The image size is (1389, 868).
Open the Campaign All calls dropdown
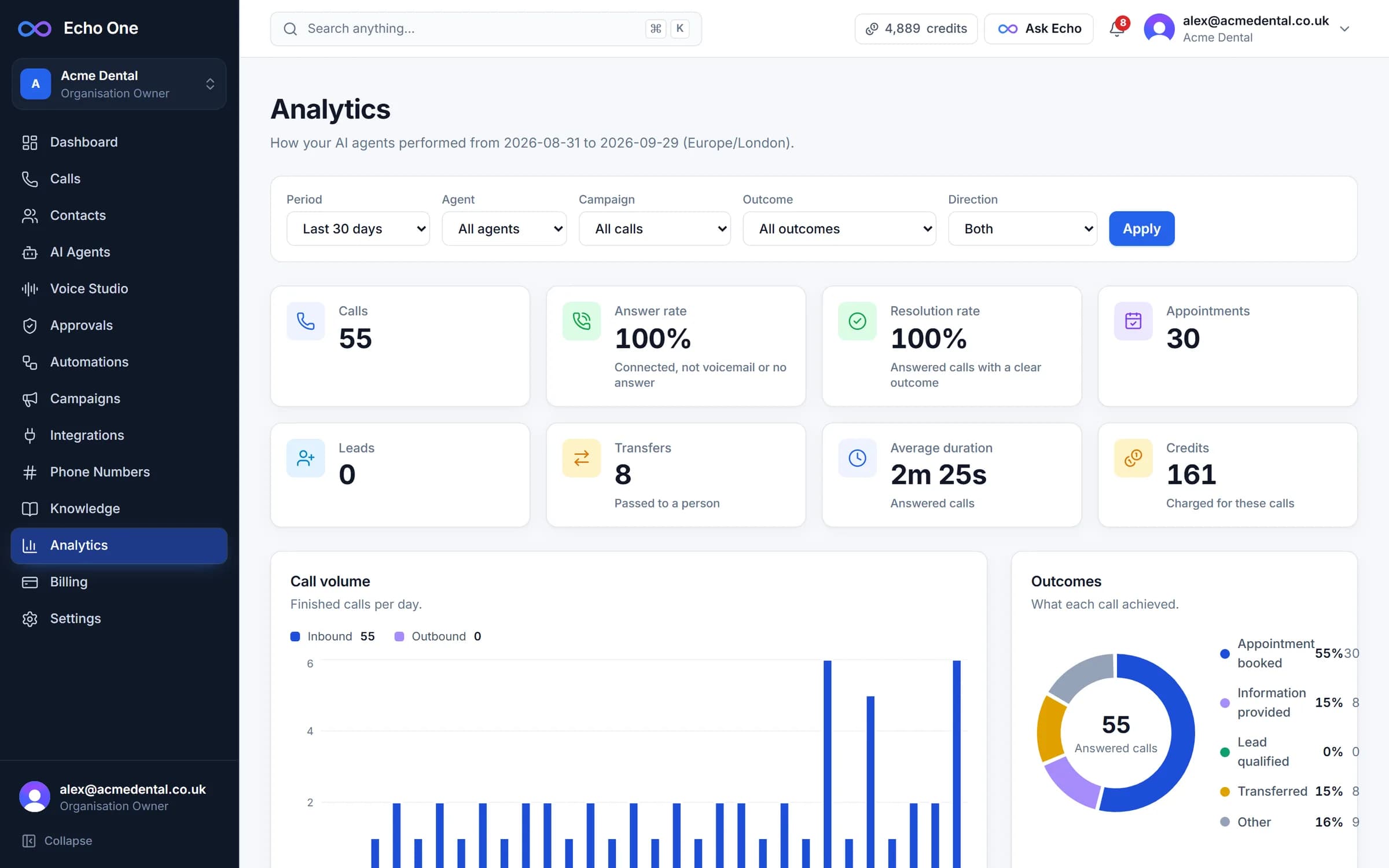(x=655, y=229)
